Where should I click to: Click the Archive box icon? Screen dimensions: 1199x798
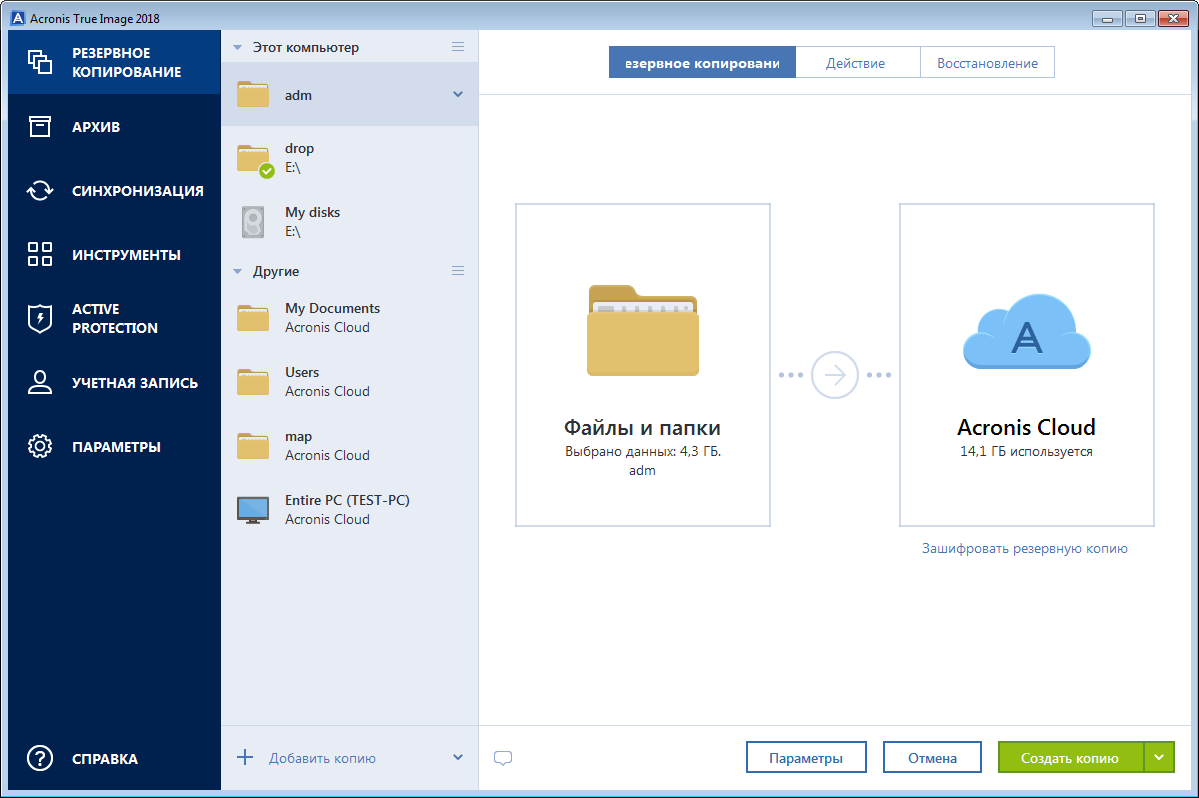click(40, 126)
